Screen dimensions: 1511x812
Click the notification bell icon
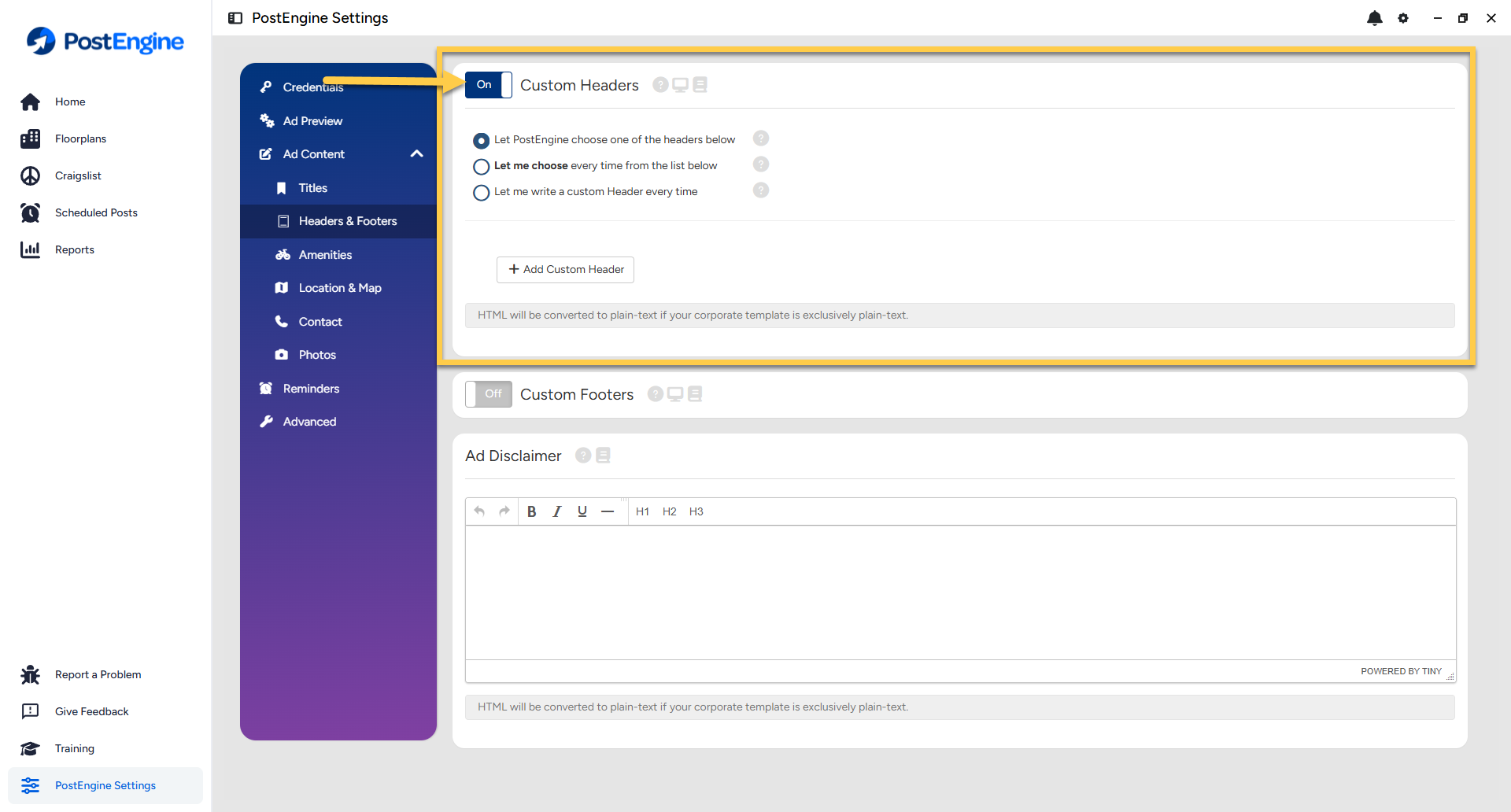pos(1375,18)
